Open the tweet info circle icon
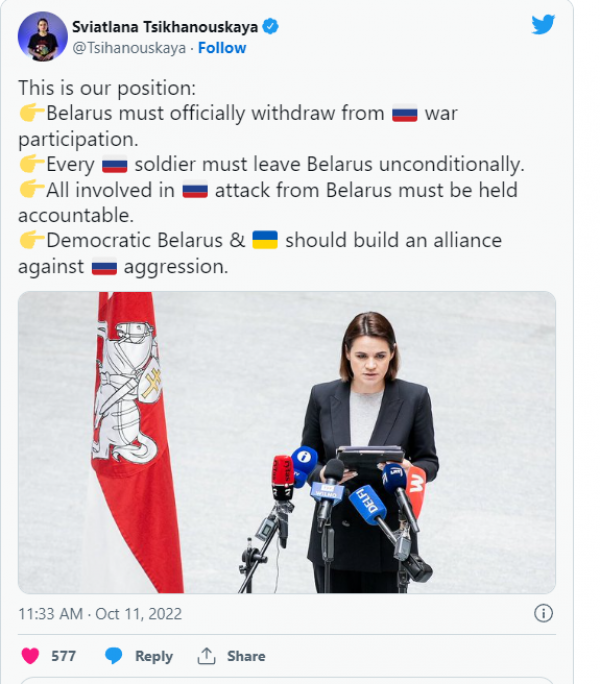600x684 pixels. (x=543, y=613)
